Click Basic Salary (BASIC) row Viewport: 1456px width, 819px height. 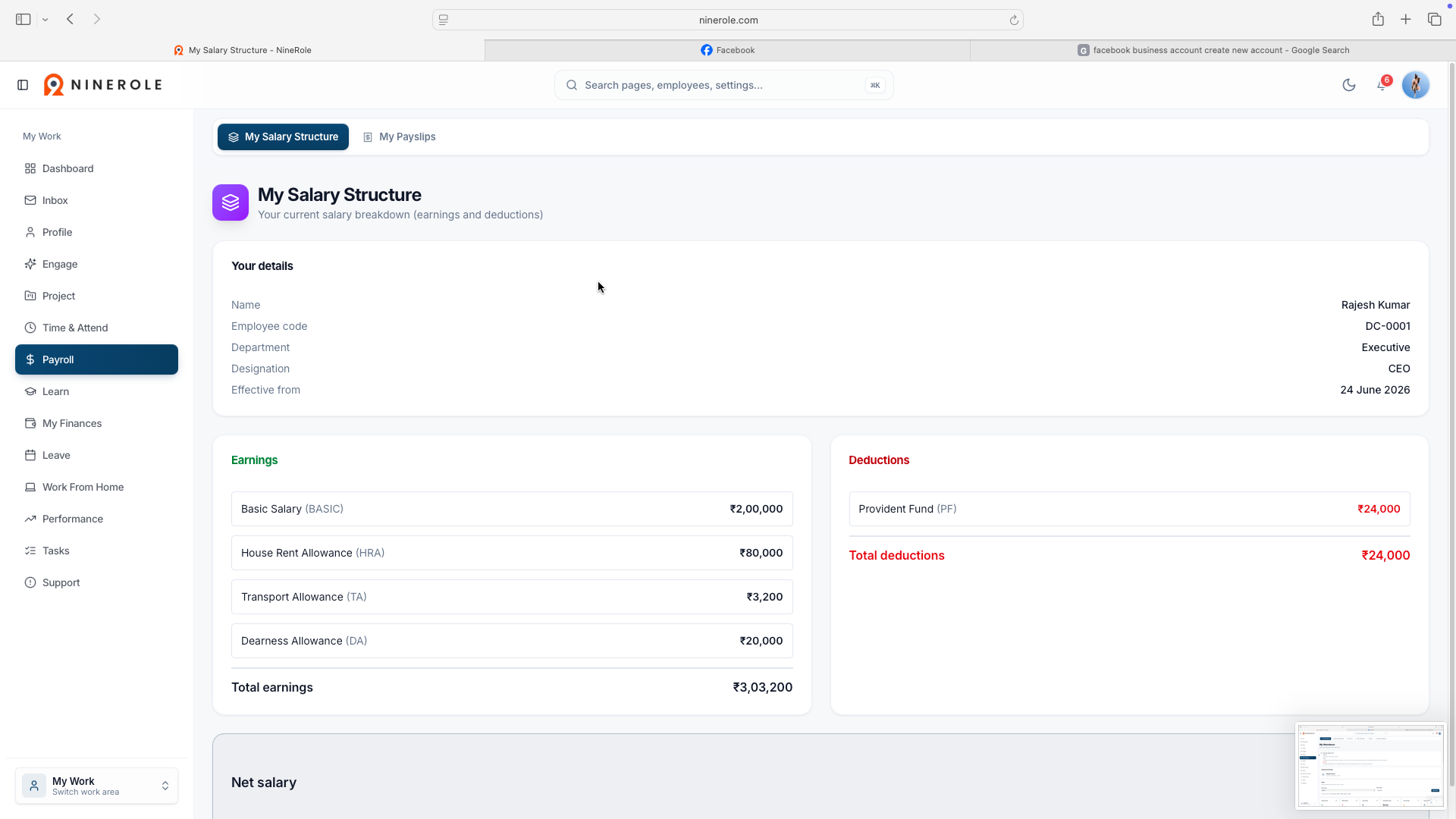point(512,509)
